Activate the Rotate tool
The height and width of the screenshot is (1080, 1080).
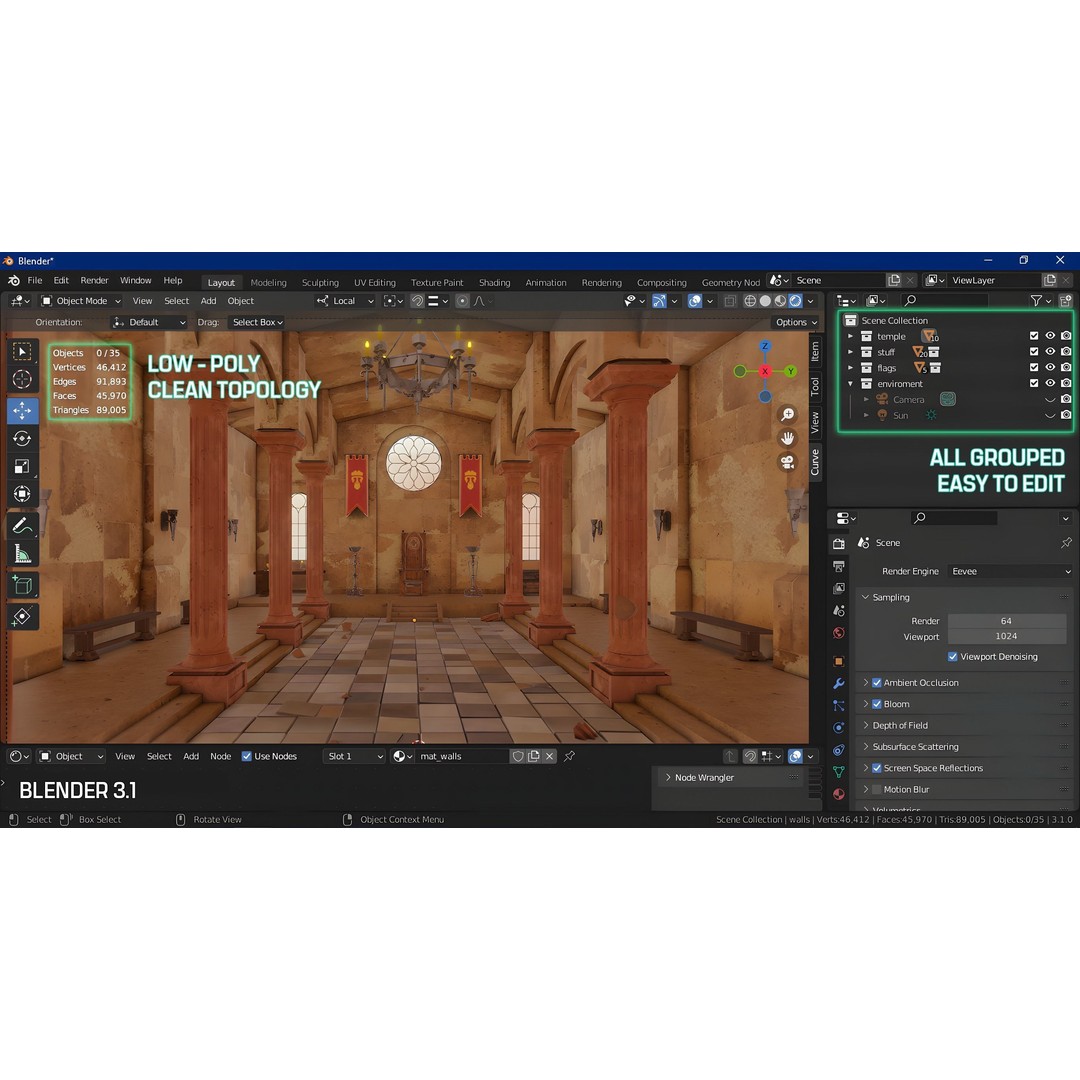pos(22,438)
